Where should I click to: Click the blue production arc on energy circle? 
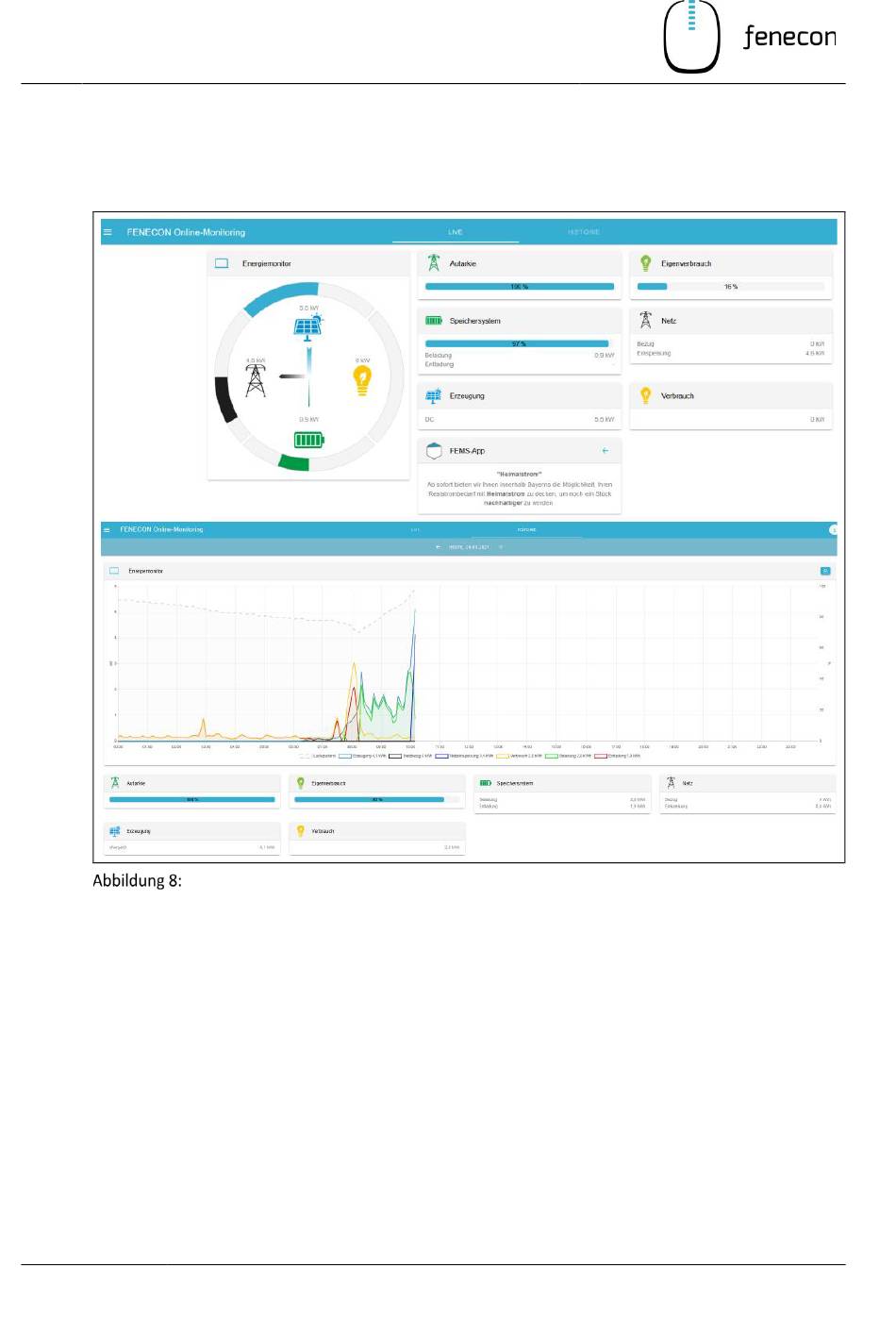(280, 296)
